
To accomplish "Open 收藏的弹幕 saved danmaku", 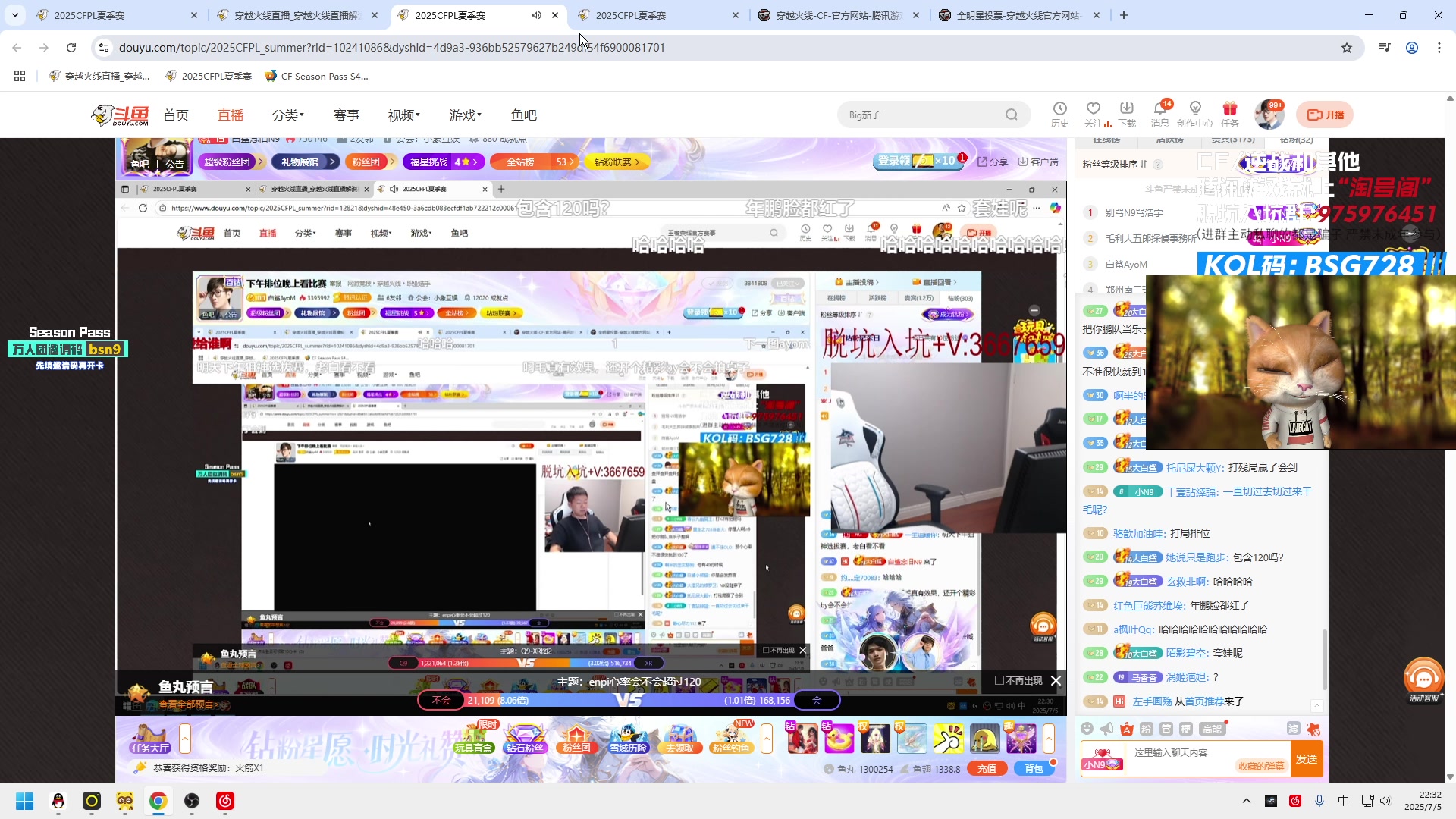I will click(1261, 766).
